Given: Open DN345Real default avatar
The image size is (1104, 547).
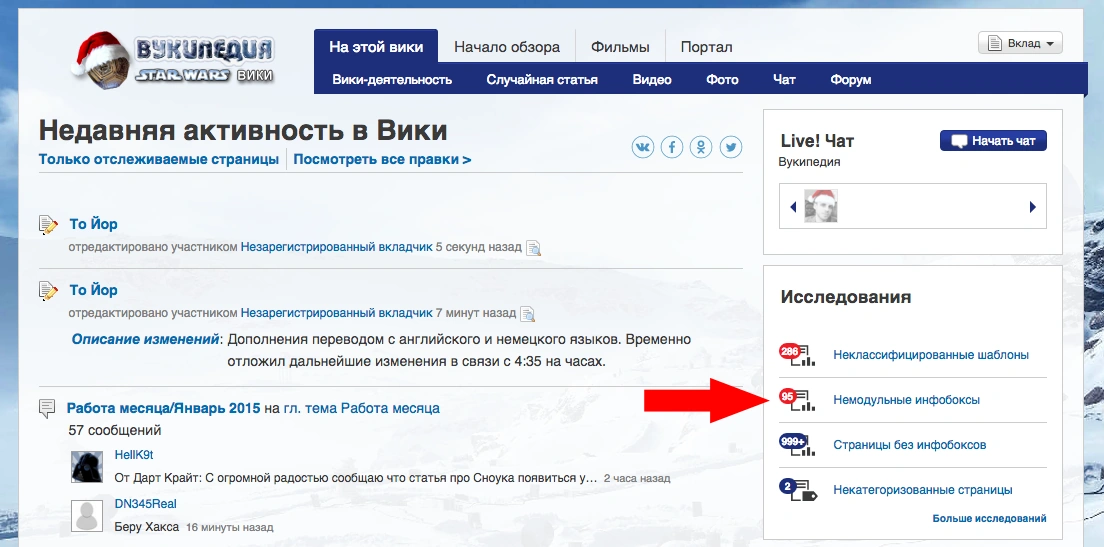Looking at the screenshot, I should [87, 515].
